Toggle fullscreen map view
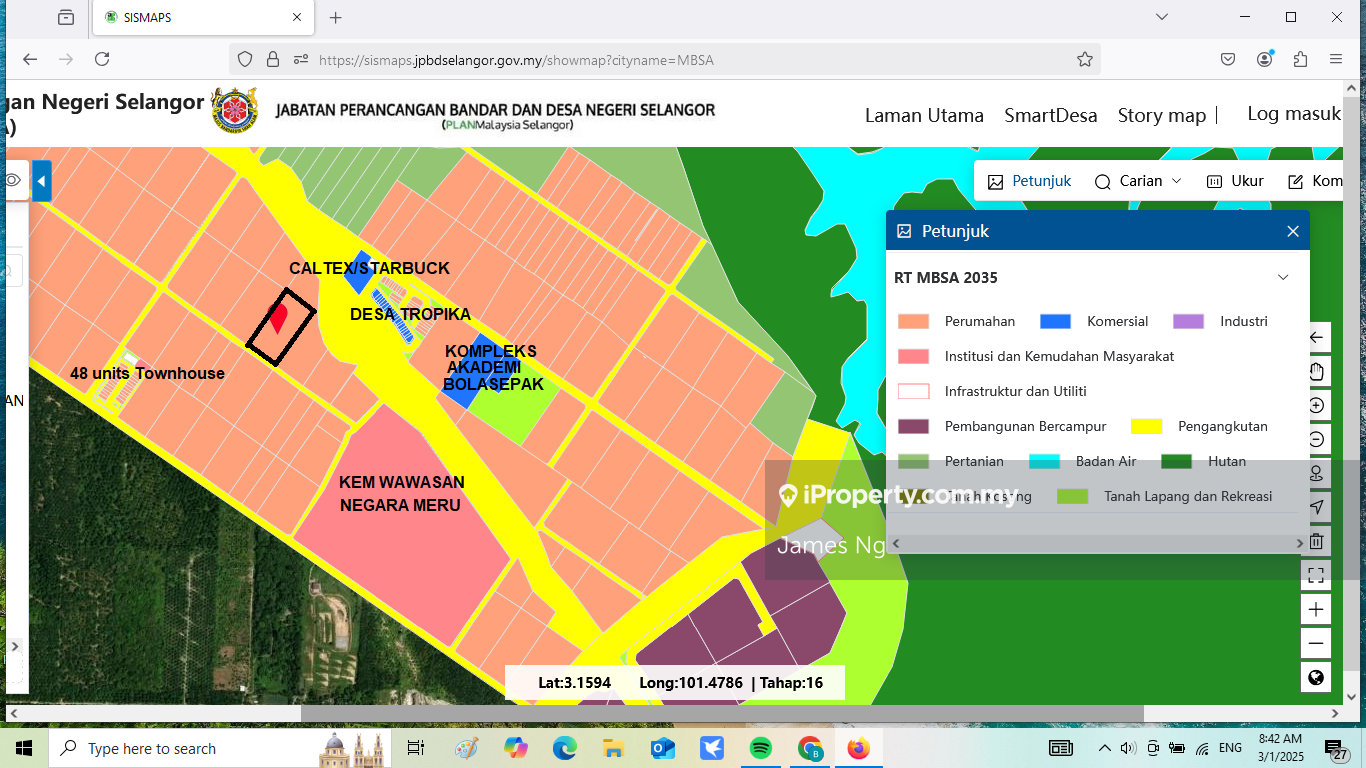 point(1316,575)
